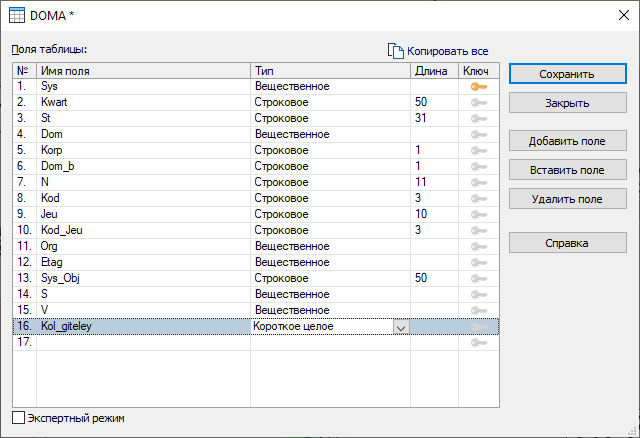The width and height of the screenshot is (640, 438).
Task: Enable the Экспертный режим checkbox
Action: 18,418
